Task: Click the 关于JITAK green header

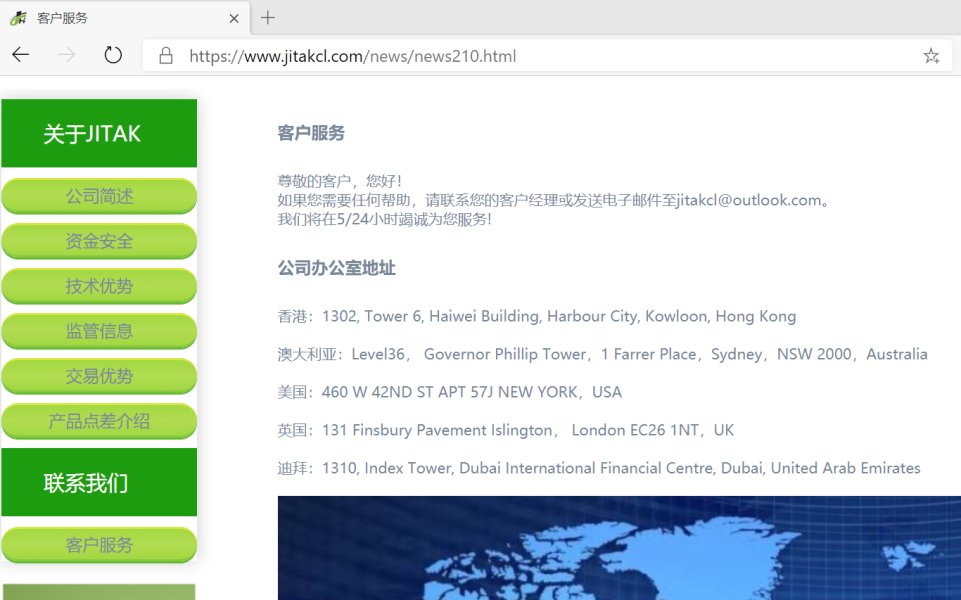Action: [x=99, y=133]
